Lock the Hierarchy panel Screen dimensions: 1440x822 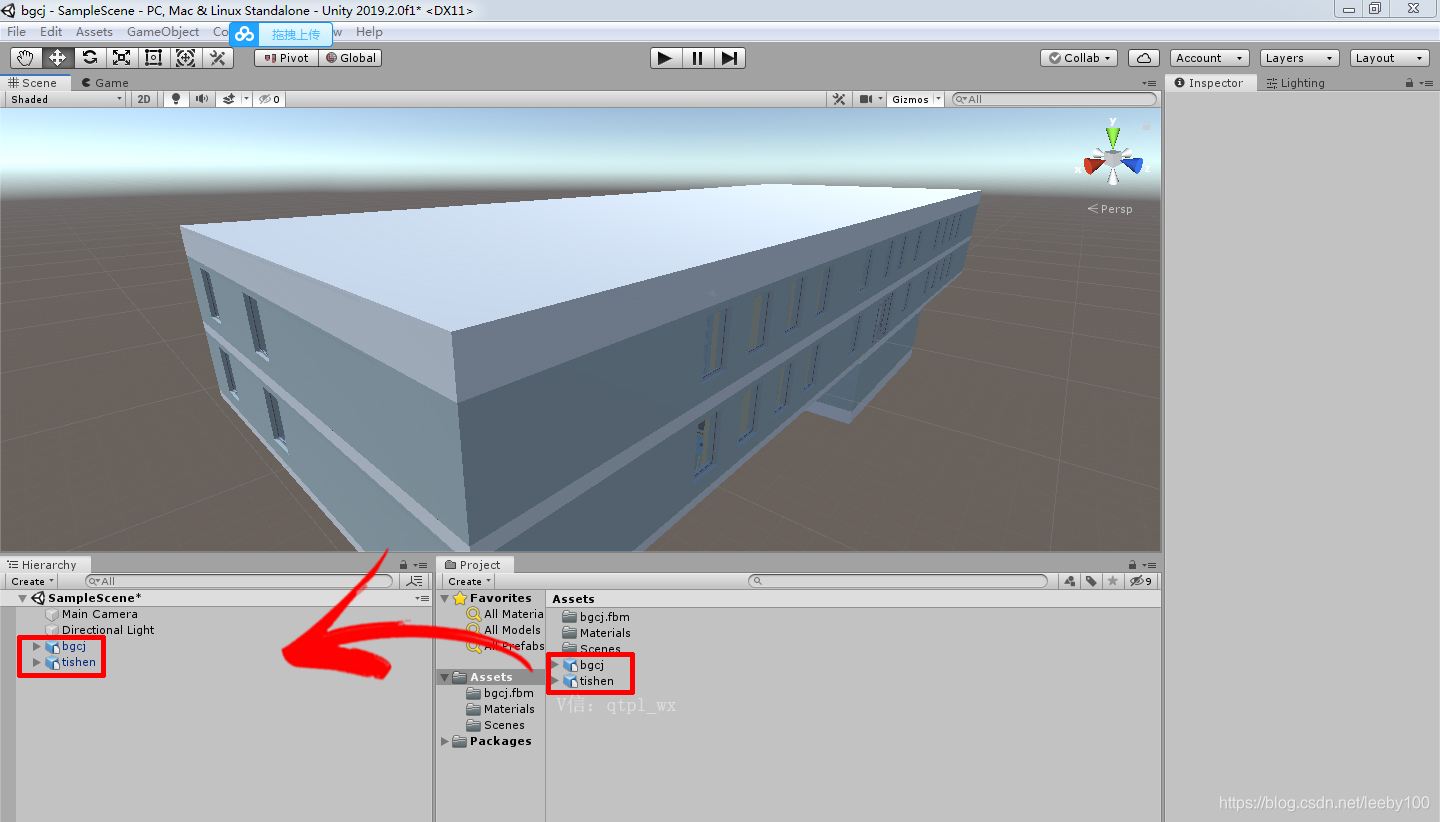point(403,565)
